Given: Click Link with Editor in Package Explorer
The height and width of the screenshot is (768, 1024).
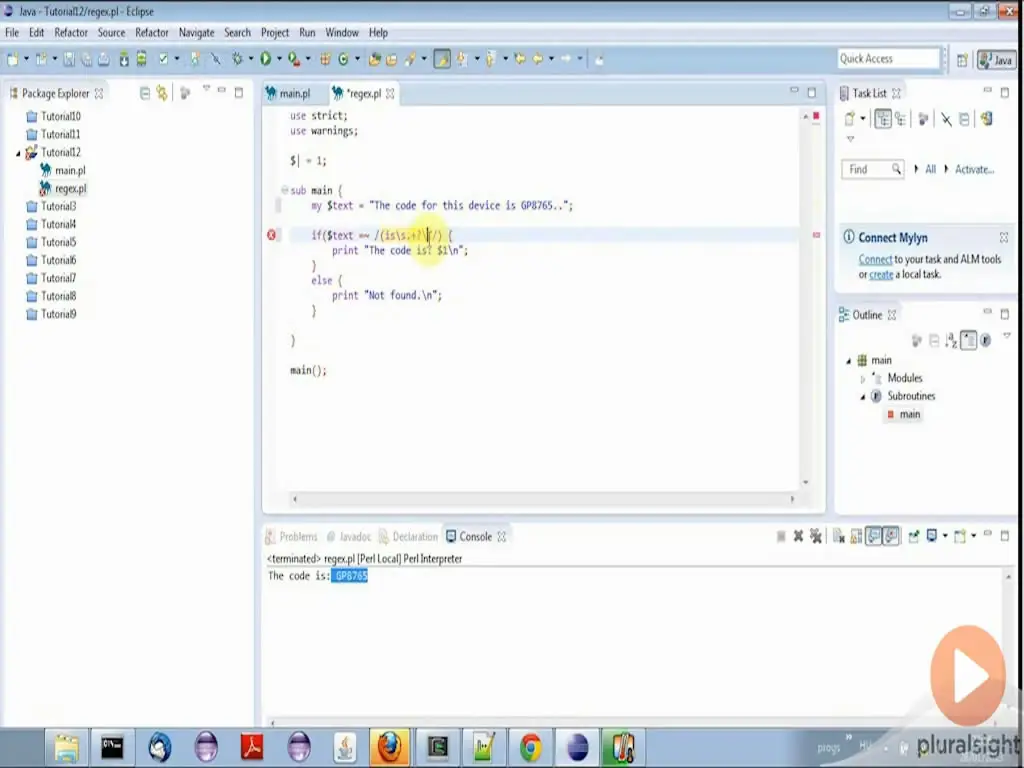Looking at the screenshot, I should tap(161, 93).
